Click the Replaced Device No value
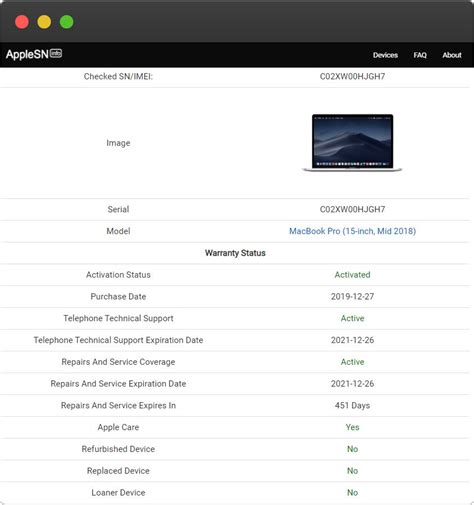The height and width of the screenshot is (505, 474). click(x=352, y=471)
